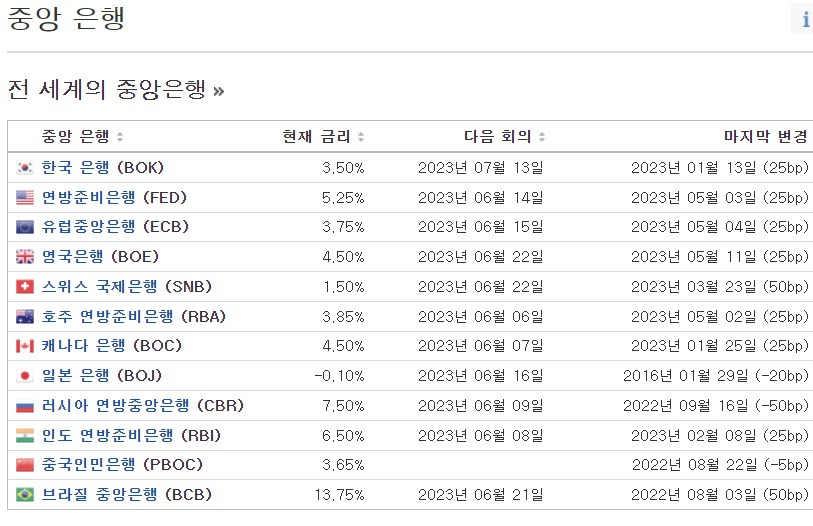Viewport: 813px width, 526px height.
Task: Click the Switzerland flag icon
Action: (25, 287)
